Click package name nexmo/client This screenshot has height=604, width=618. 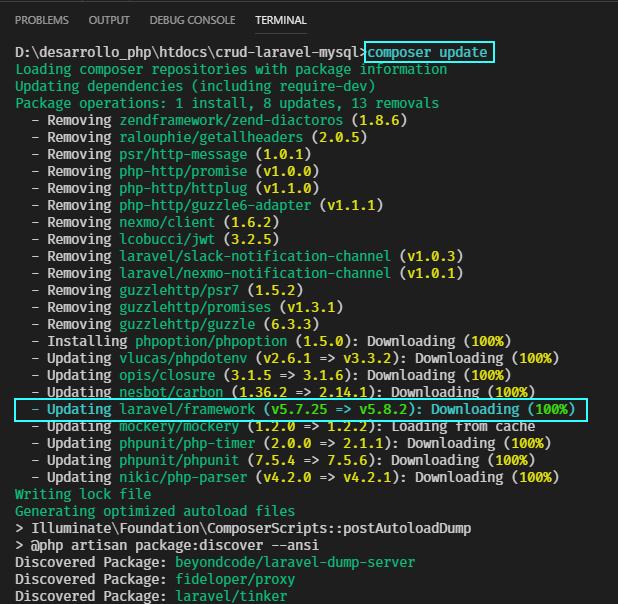point(167,222)
